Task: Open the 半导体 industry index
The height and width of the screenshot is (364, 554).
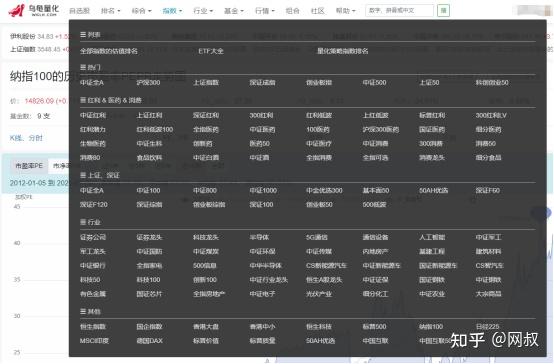Action: click(x=259, y=237)
